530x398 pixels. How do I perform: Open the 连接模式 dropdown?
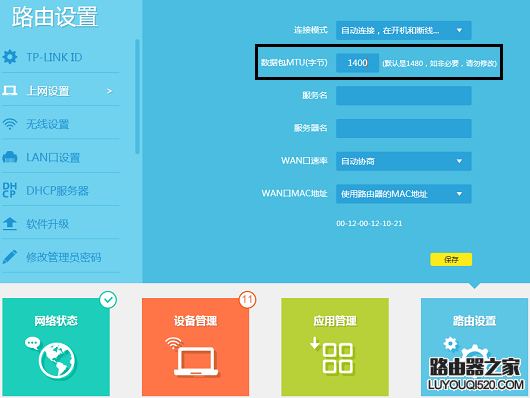tap(404, 30)
